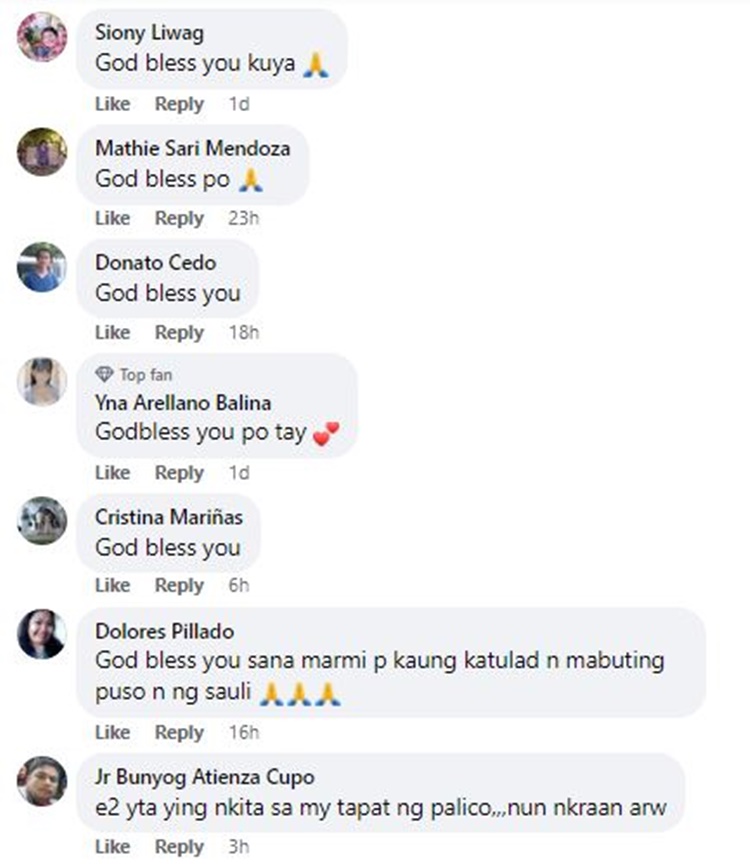Reply to Dolores Pillado's comment
Image resolution: width=750 pixels, height=864 pixels.
(x=180, y=733)
